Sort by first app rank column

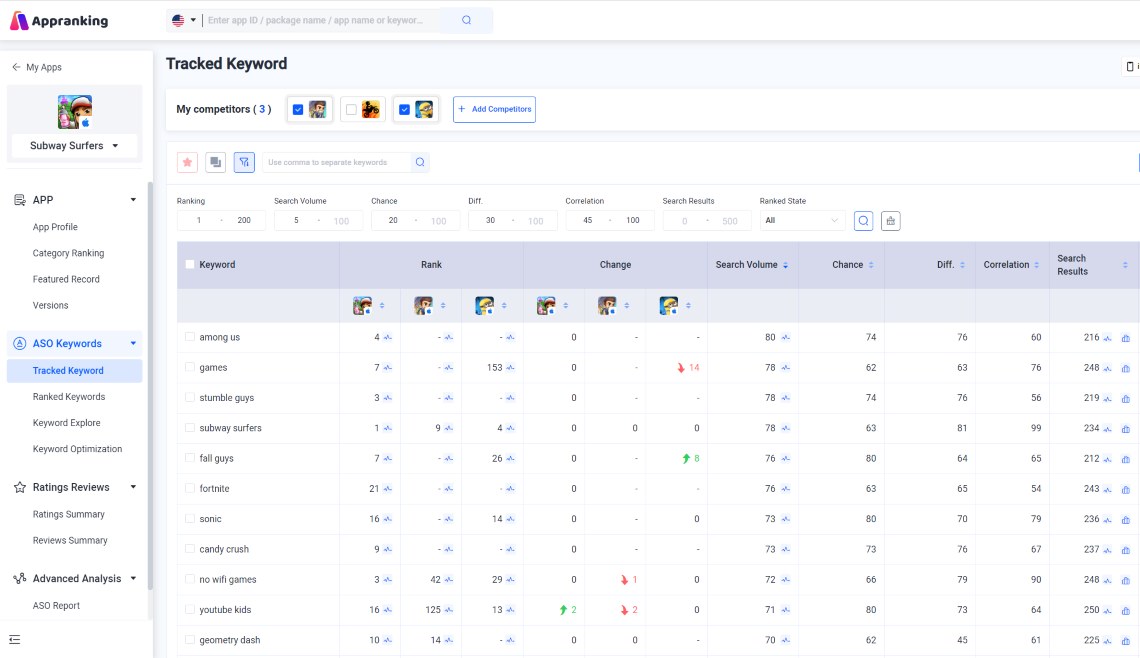coord(382,305)
